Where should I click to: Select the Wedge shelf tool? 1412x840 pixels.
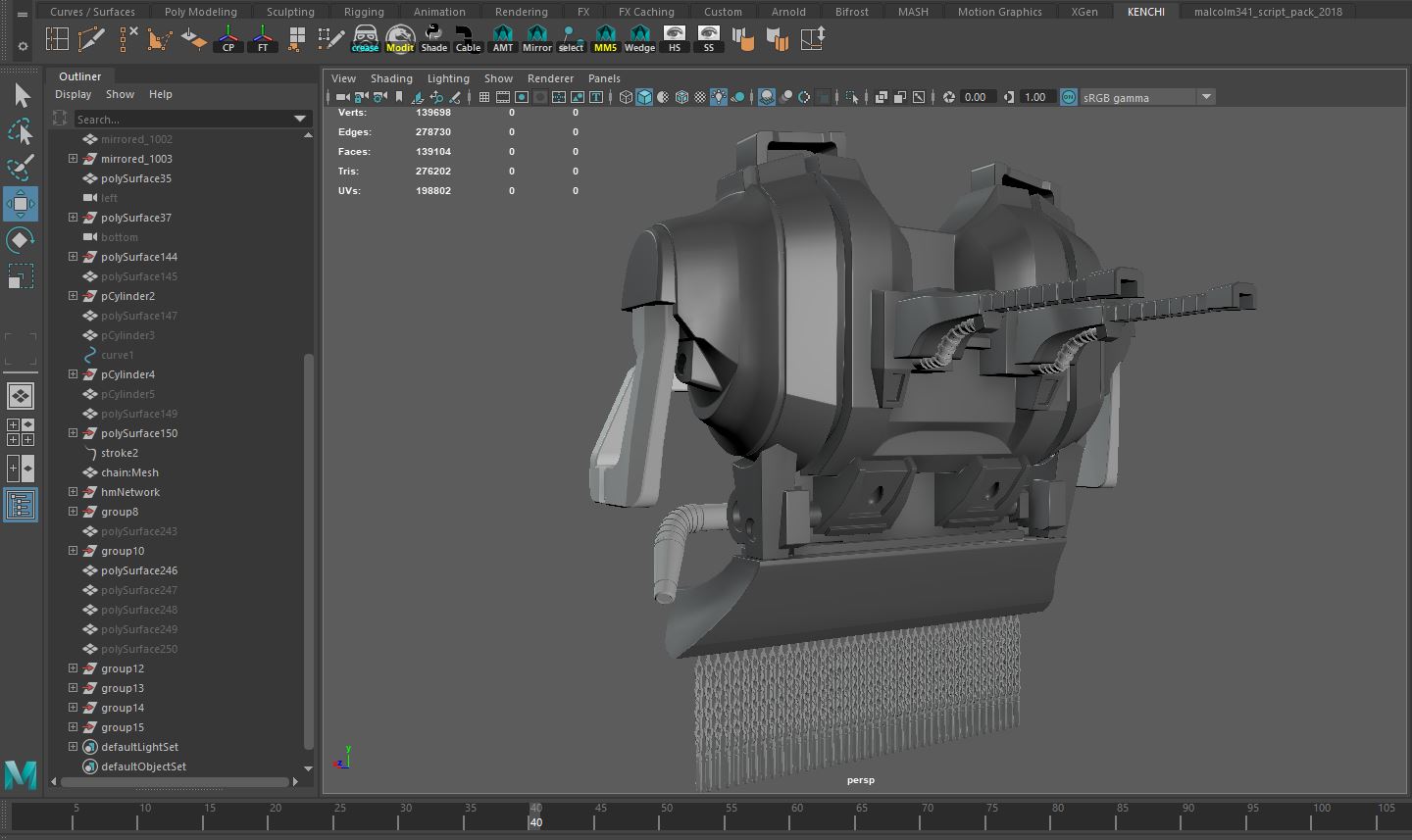[x=638, y=40]
